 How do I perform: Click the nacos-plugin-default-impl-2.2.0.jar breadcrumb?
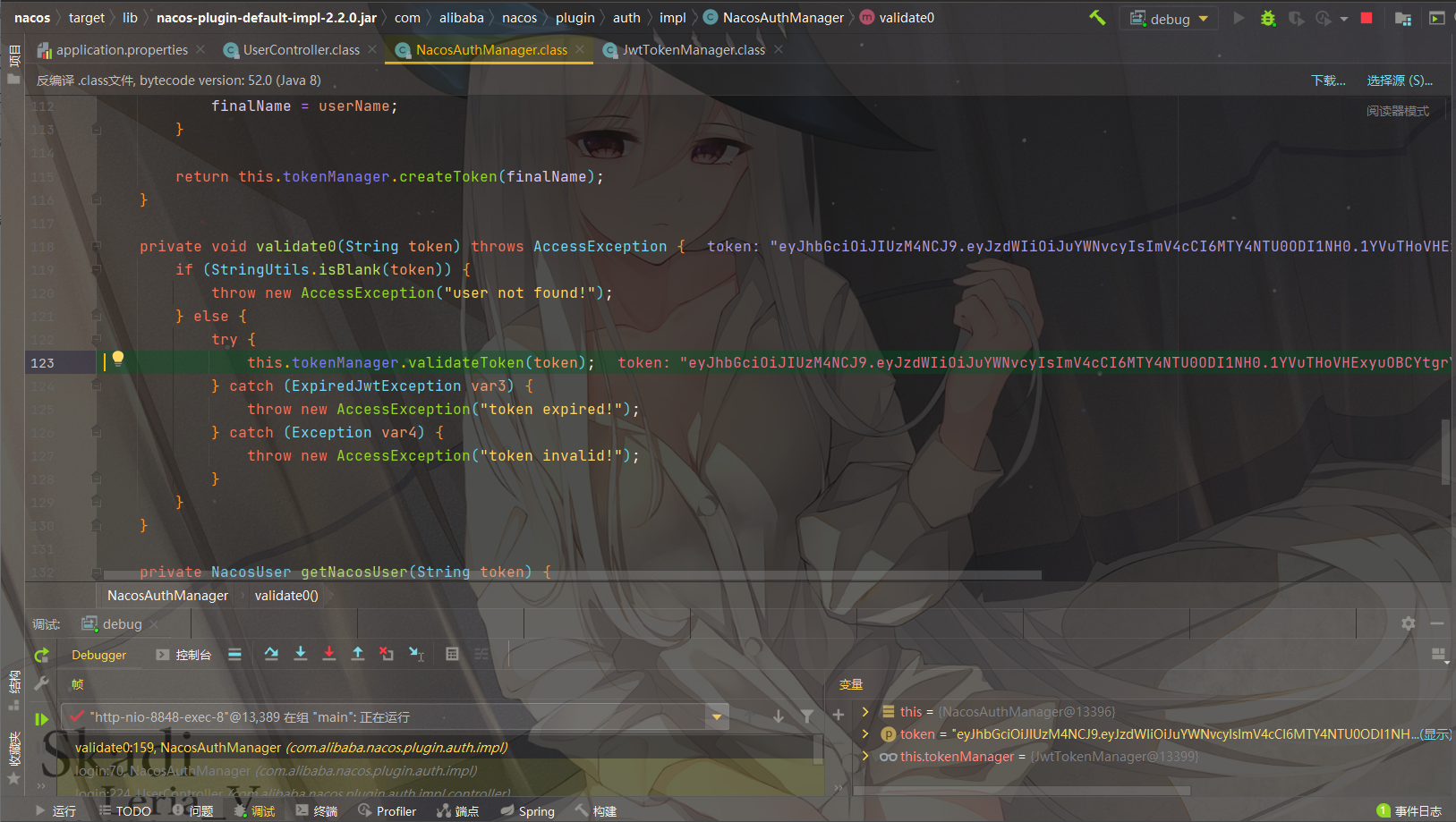pos(267,18)
